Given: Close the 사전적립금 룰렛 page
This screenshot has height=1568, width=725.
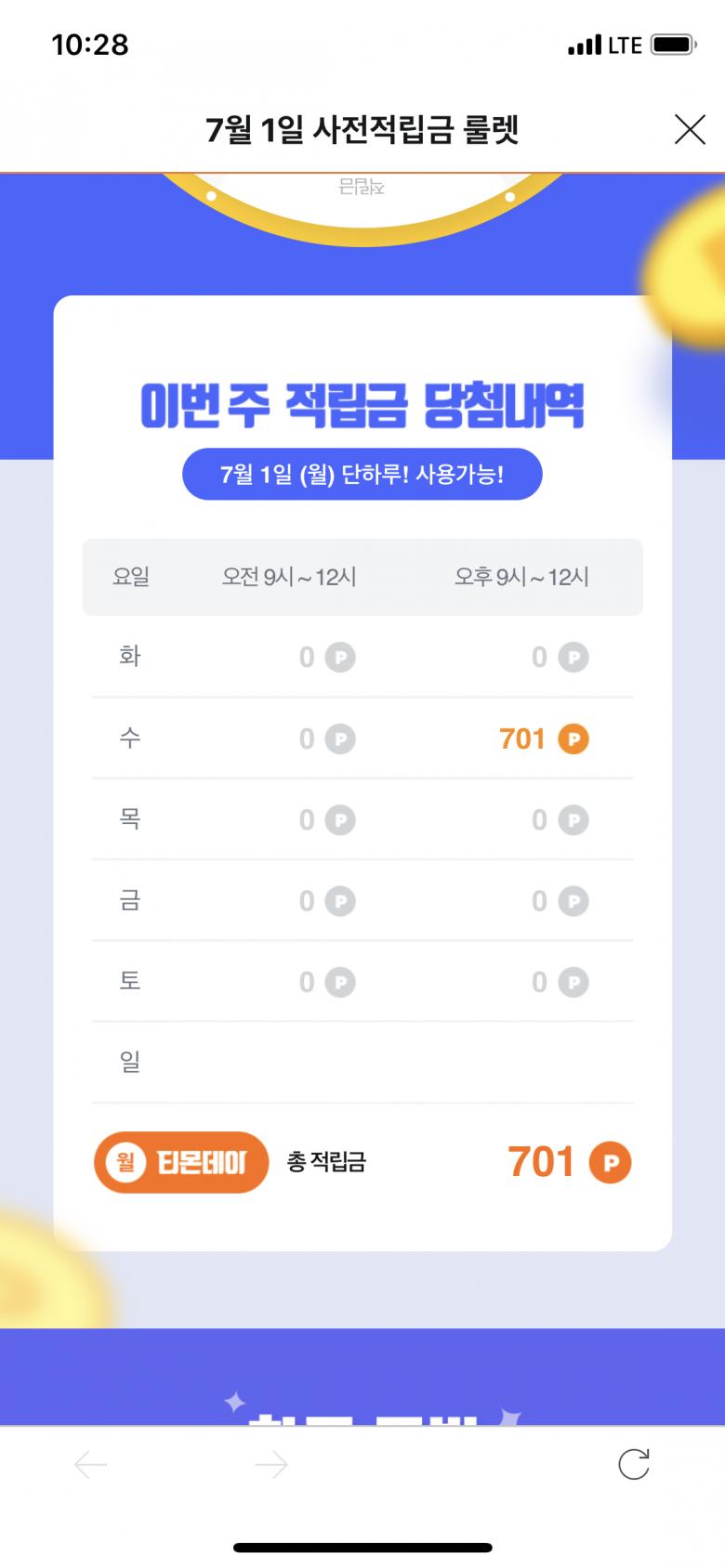Looking at the screenshot, I should (x=689, y=130).
